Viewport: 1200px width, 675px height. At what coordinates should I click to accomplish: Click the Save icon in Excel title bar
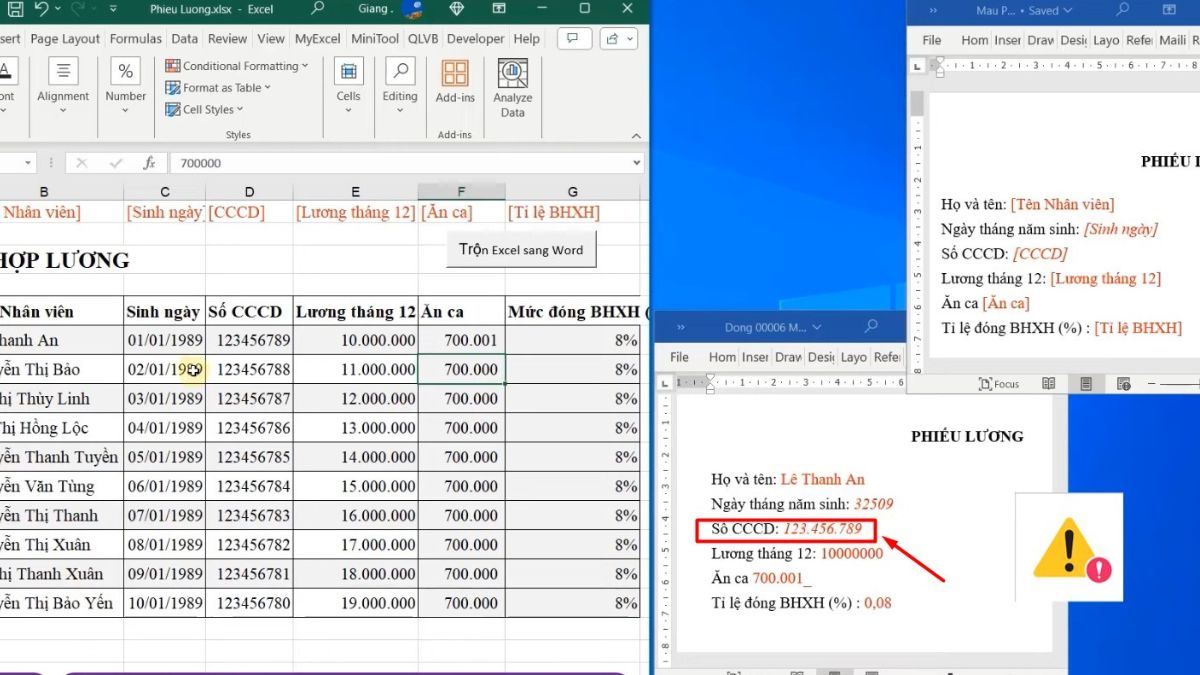pos(15,9)
